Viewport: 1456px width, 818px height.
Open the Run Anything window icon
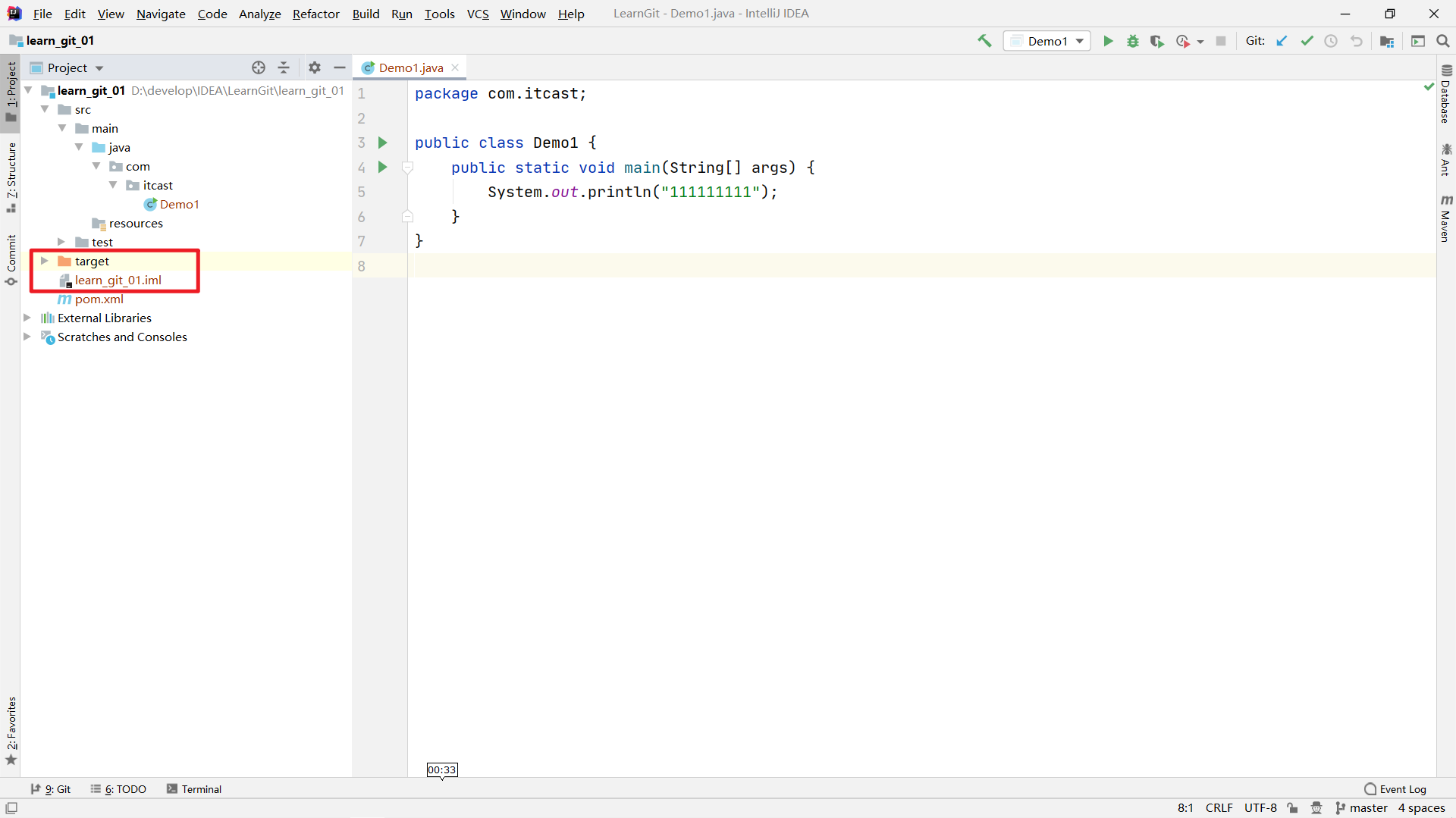coord(1418,41)
